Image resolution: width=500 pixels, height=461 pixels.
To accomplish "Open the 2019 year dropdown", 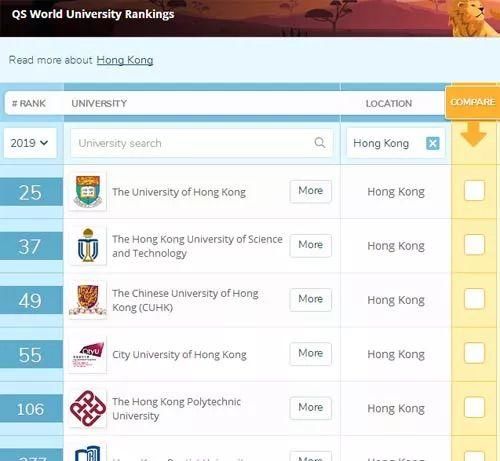I will 30,143.
